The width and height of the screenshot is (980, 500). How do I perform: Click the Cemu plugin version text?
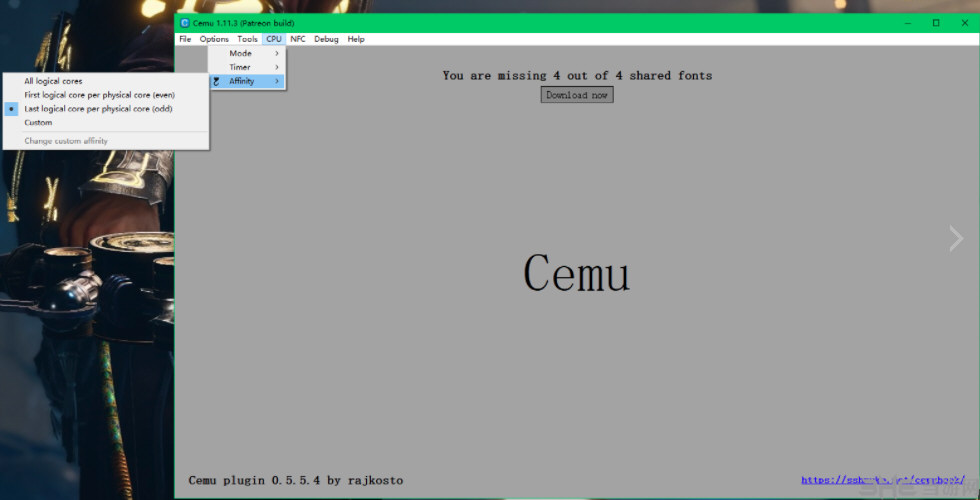(296, 481)
